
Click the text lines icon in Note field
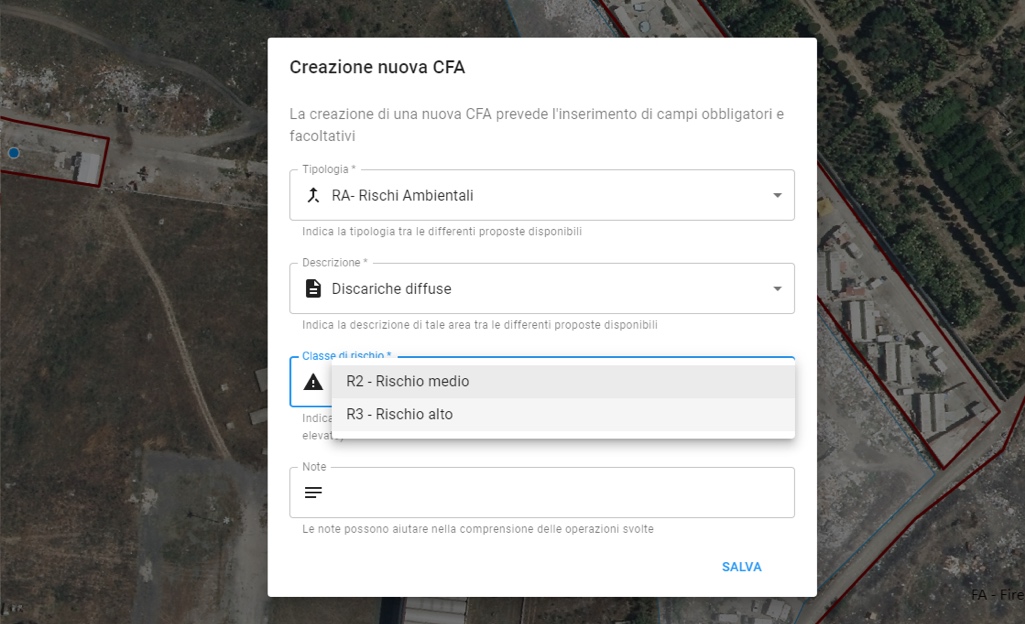coord(313,492)
